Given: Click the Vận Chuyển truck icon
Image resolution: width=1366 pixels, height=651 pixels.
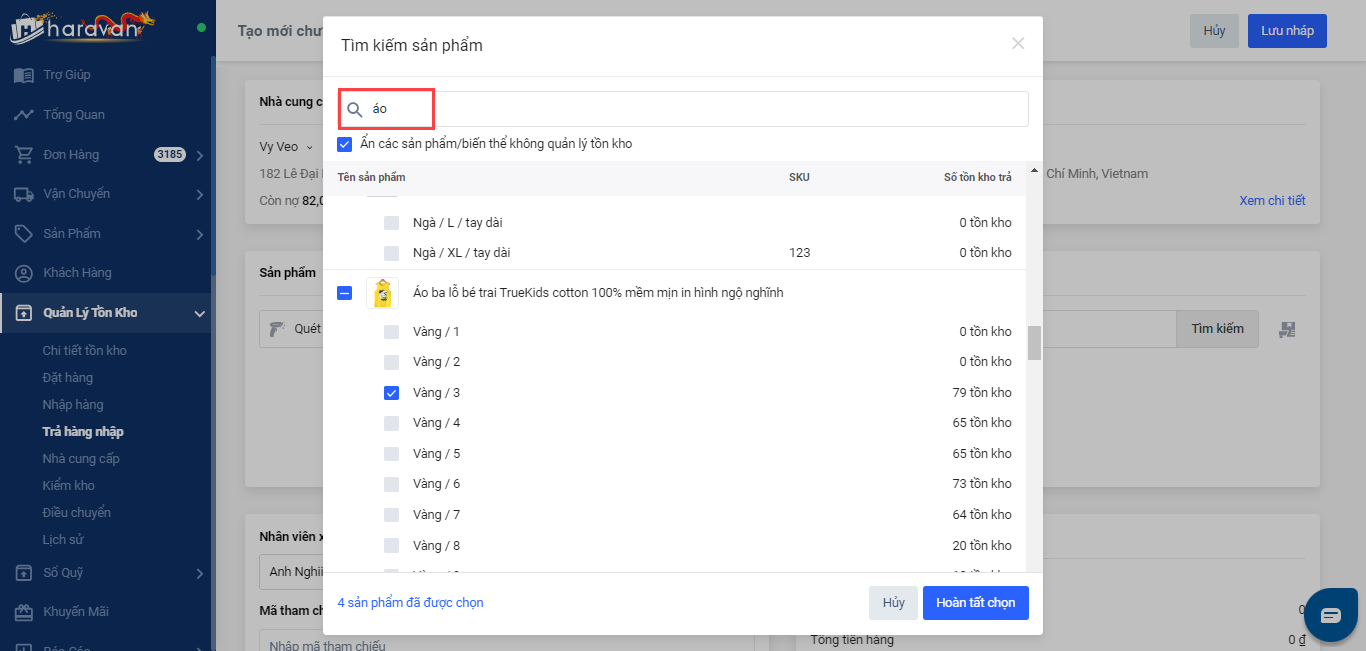Looking at the screenshot, I should [x=24, y=194].
